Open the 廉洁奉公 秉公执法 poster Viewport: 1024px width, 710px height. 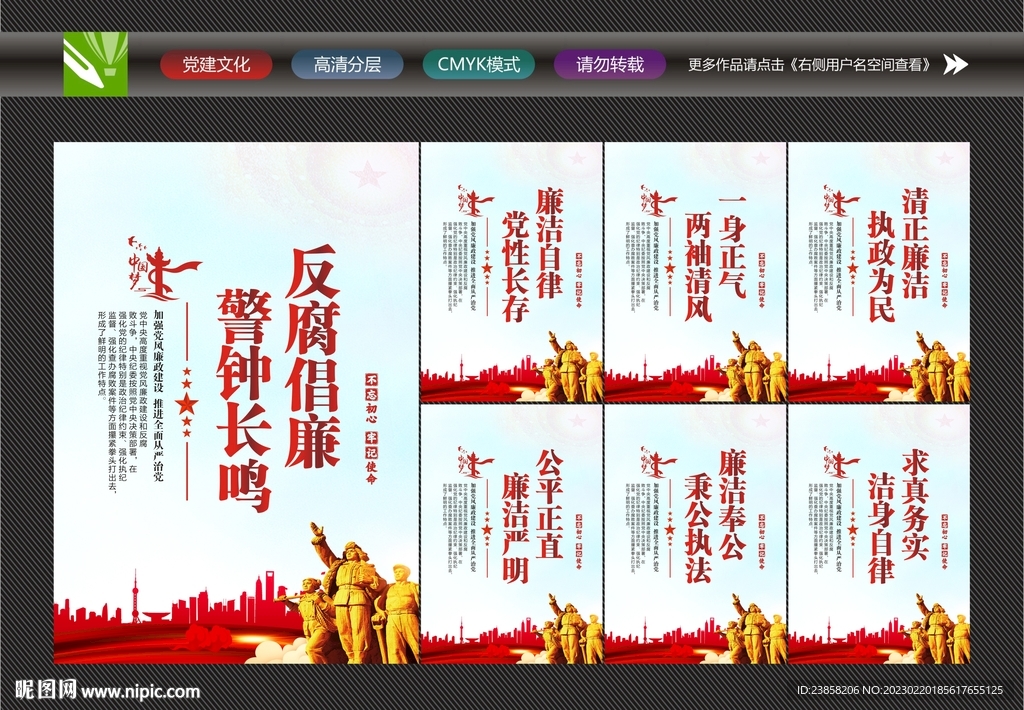tap(696, 534)
